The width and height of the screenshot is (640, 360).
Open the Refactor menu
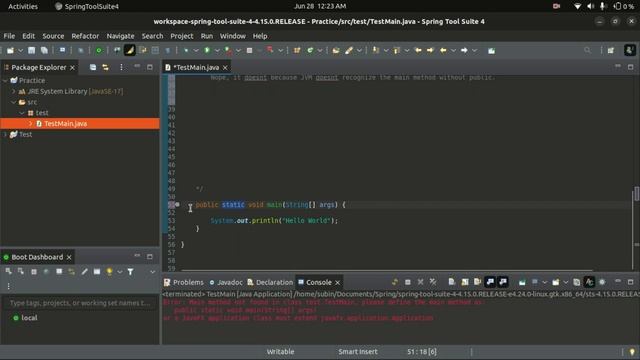pos(85,36)
